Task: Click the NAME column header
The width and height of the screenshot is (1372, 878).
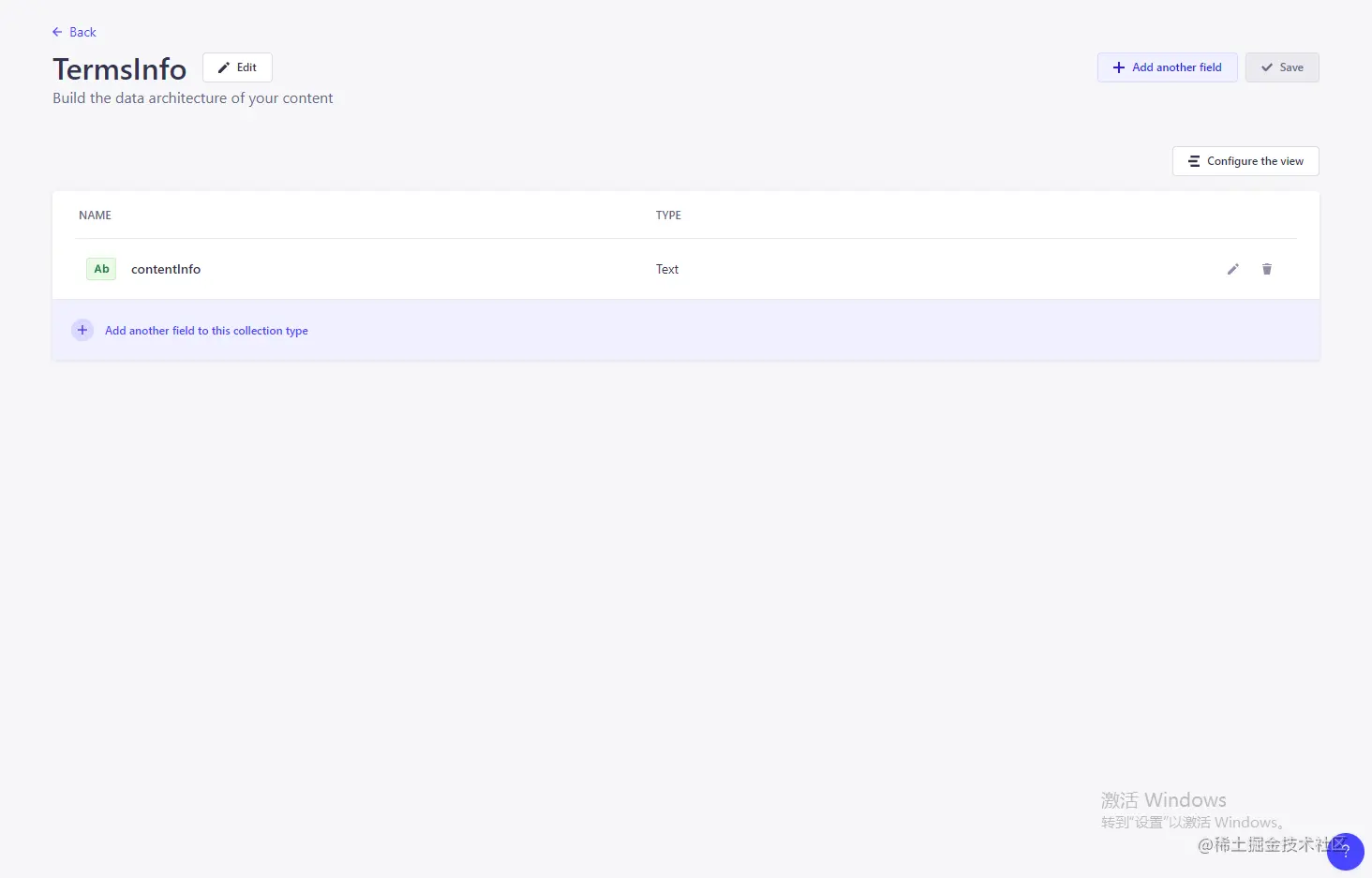Action: [x=95, y=216]
